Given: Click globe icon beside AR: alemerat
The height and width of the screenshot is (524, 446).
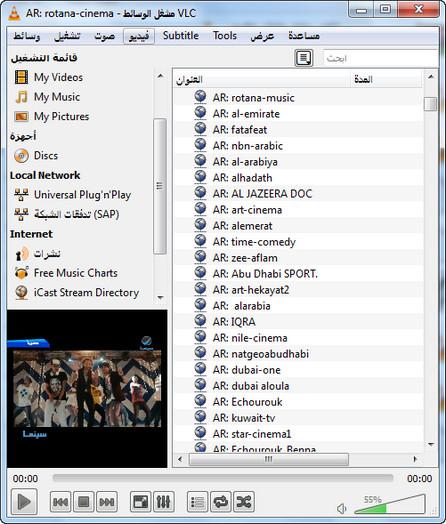Looking at the screenshot, I should pyautogui.click(x=200, y=224).
